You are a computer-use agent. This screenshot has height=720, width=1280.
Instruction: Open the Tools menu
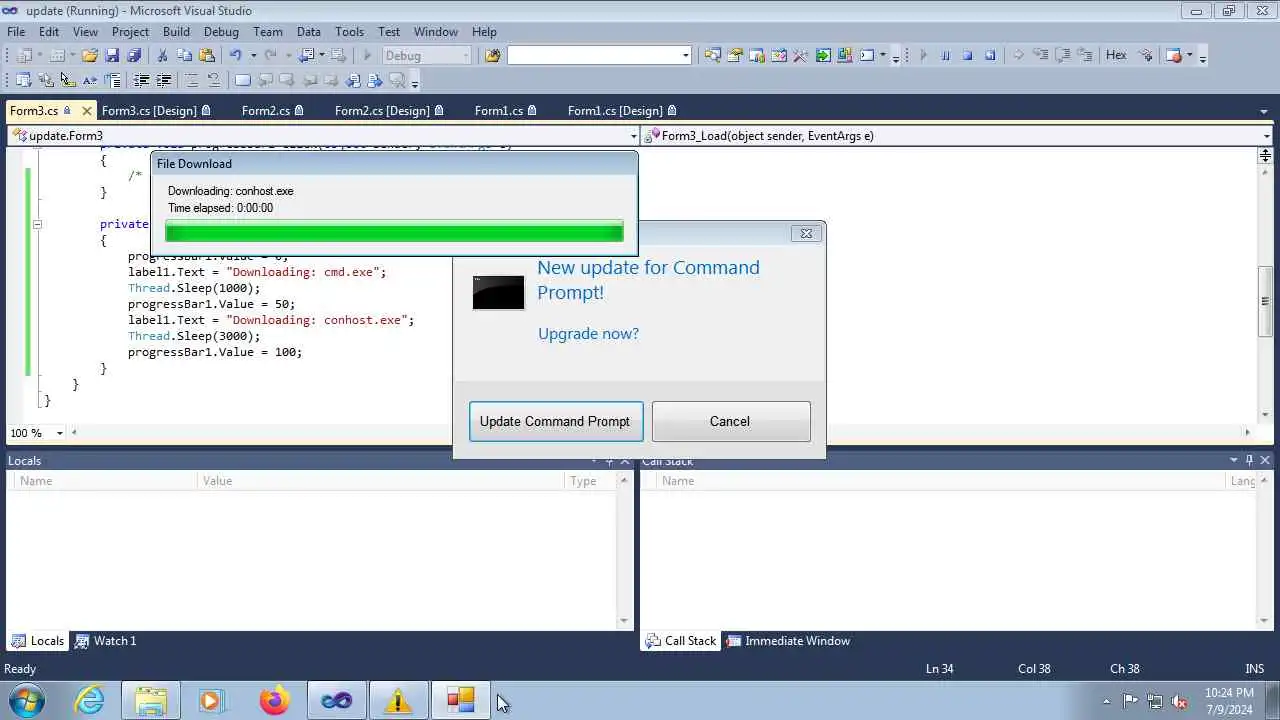(349, 31)
